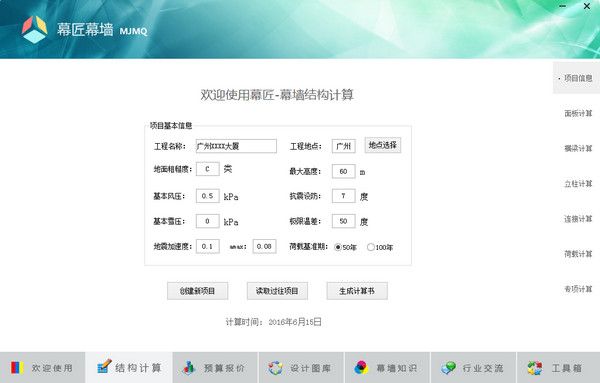Open 面板计算 in the right sidebar
Screen dimensions: 600x383
(x=578, y=113)
